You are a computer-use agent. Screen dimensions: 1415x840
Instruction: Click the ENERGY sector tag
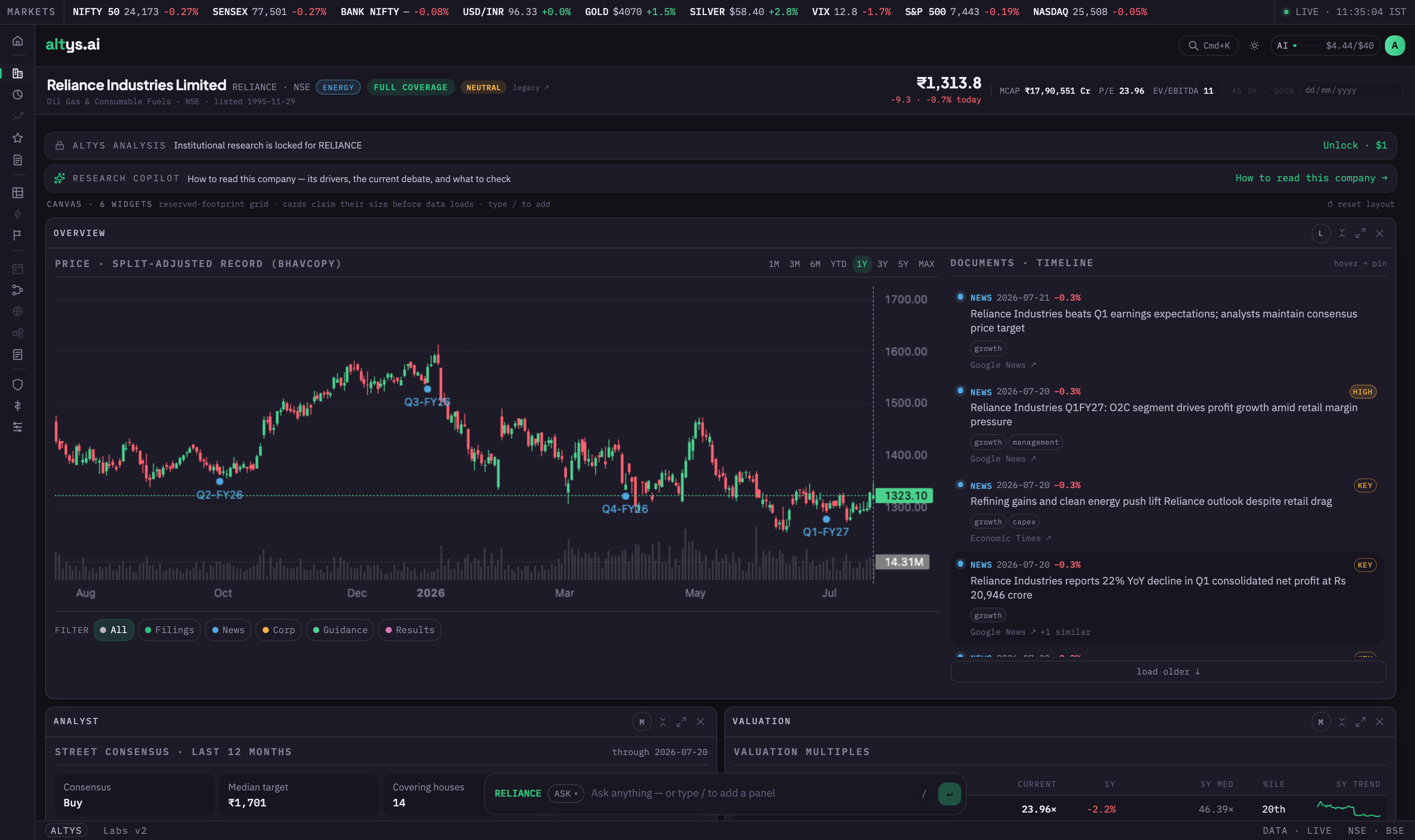tap(338, 88)
